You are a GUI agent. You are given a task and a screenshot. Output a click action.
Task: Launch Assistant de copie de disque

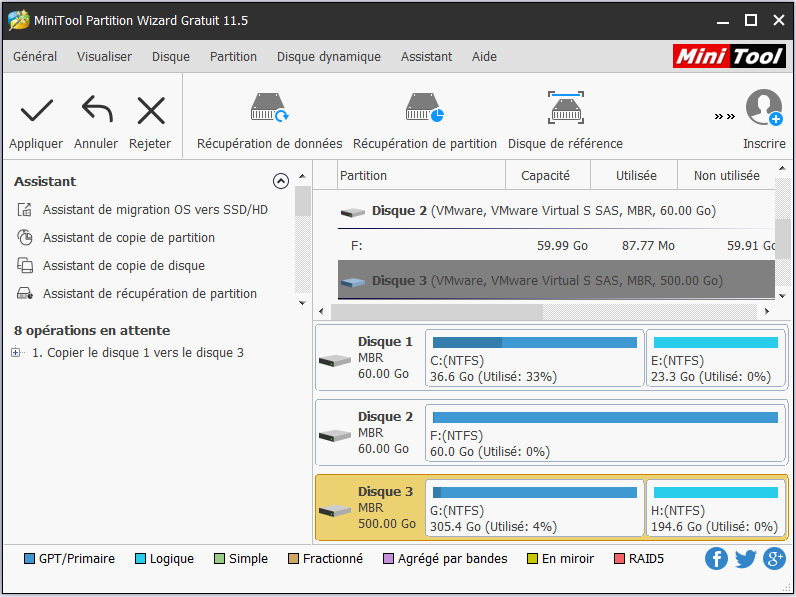click(x=123, y=266)
